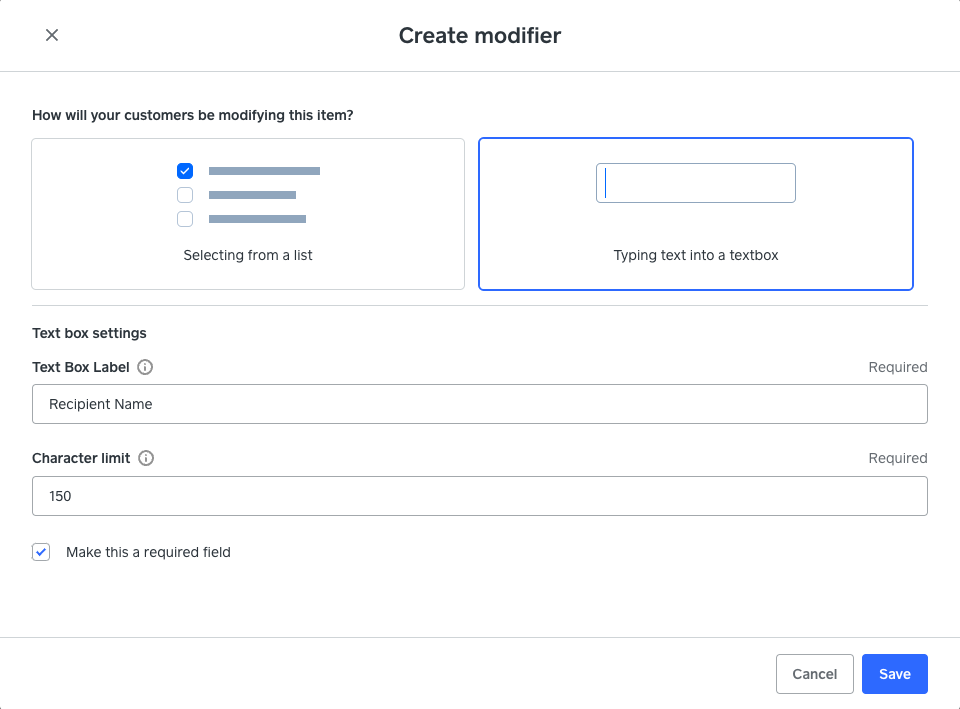Click the Character limit info icon
This screenshot has width=960, height=709.
pyautogui.click(x=146, y=458)
